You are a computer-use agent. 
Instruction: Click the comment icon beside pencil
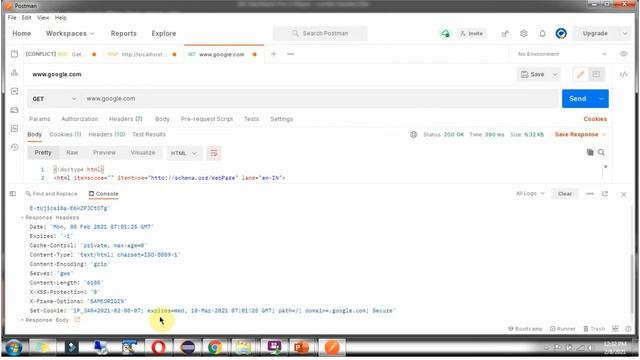click(x=596, y=74)
